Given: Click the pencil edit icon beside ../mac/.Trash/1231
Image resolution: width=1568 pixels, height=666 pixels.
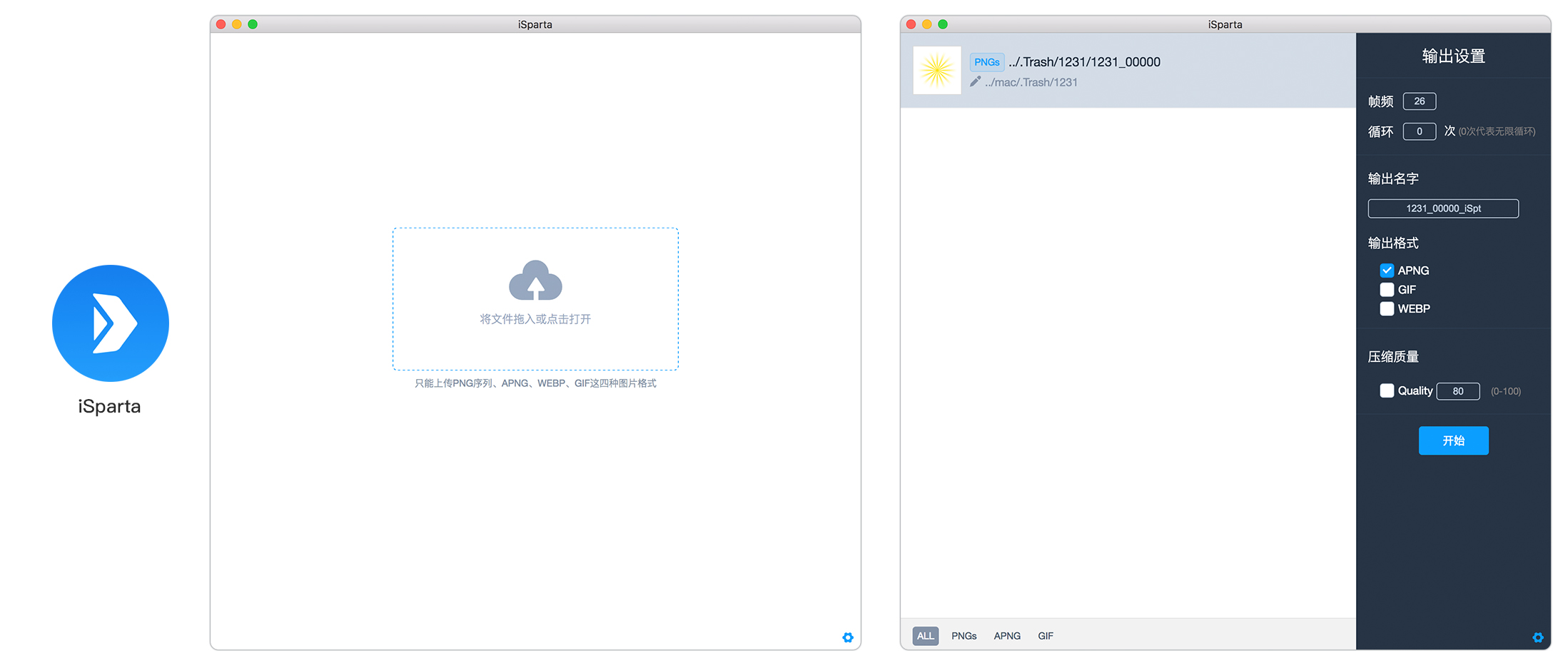Looking at the screenshot, I should pos(975,82).
